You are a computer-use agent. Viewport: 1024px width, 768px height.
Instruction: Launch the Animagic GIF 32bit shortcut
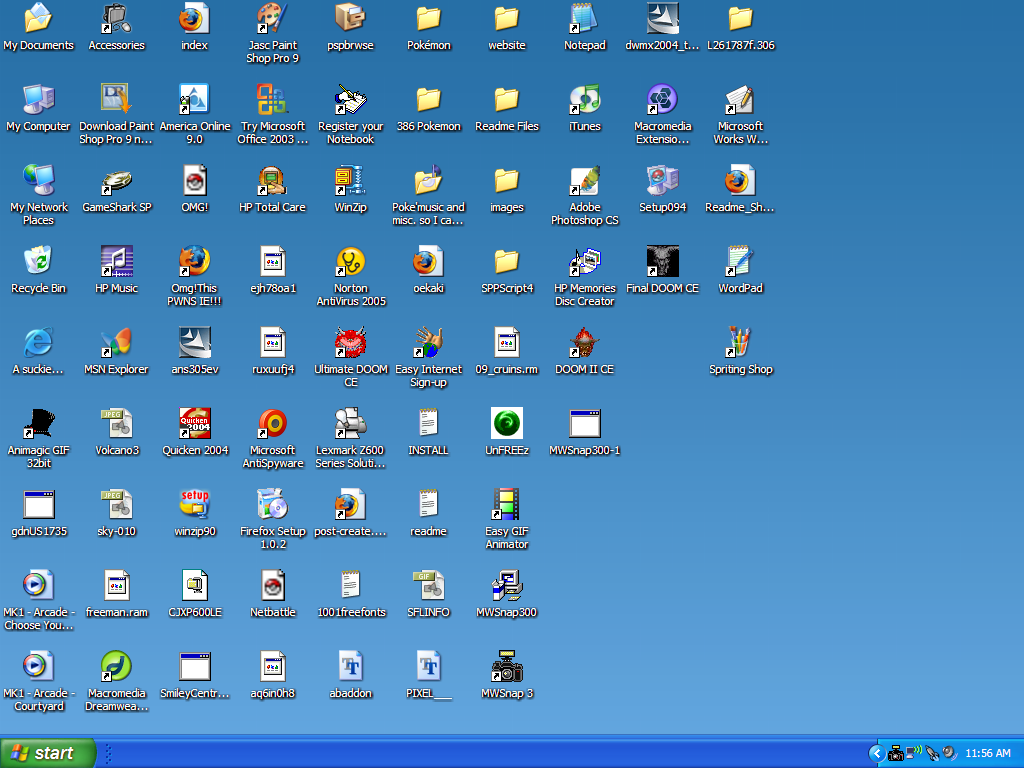point(39,423)
